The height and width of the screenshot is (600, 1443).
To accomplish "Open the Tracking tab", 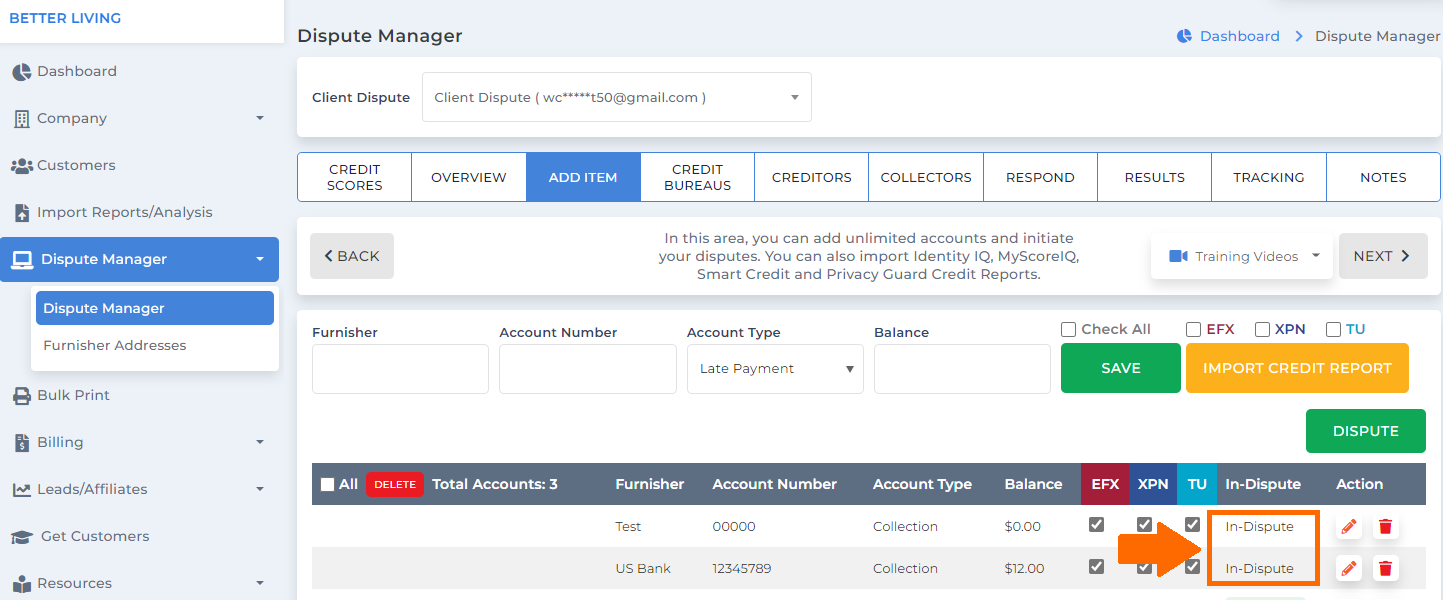I will pyautogui.click(x=1269, y=178).
